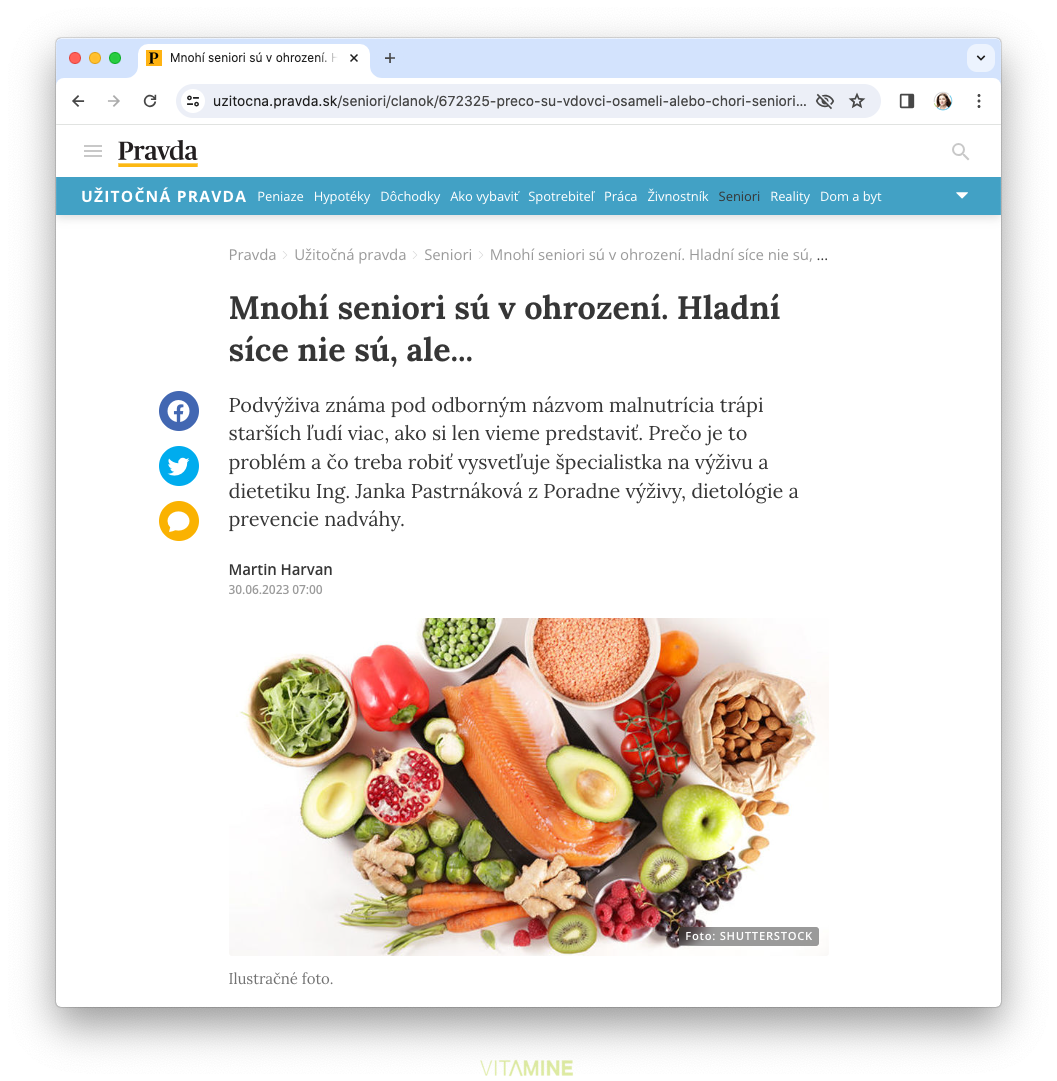Image resolution: width=1057 pixels, height=1081 pixels.
Task: Open the Seniori breadcrumb link
Action: pos(447,255)
